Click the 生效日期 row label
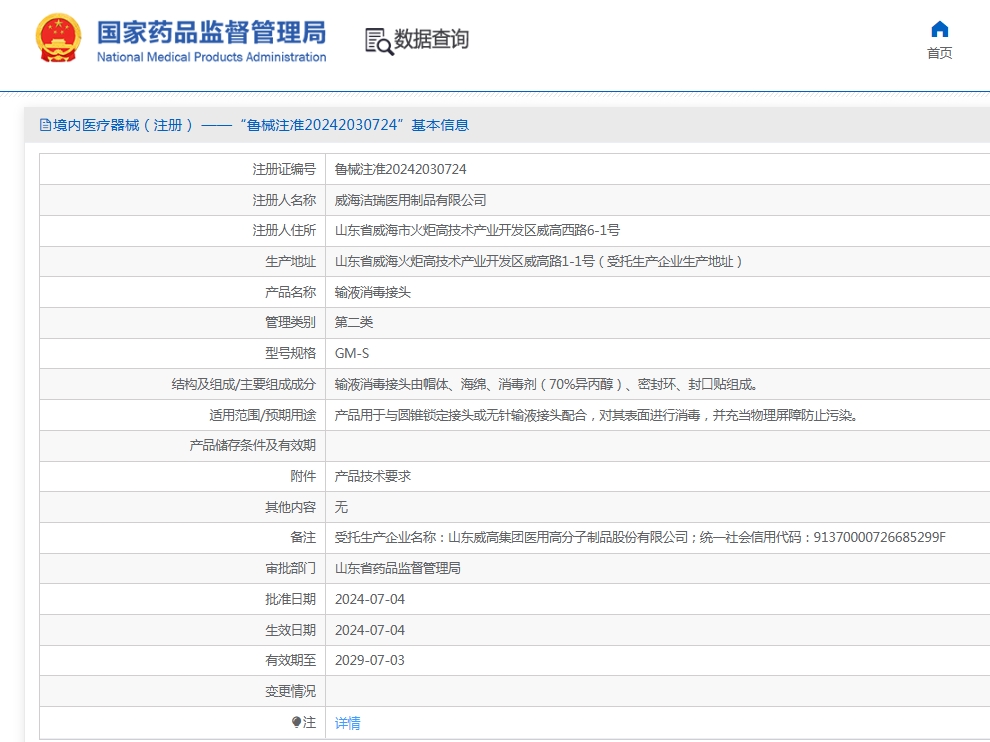This screenshot has width=990, height=742. (x=290, y=630)
